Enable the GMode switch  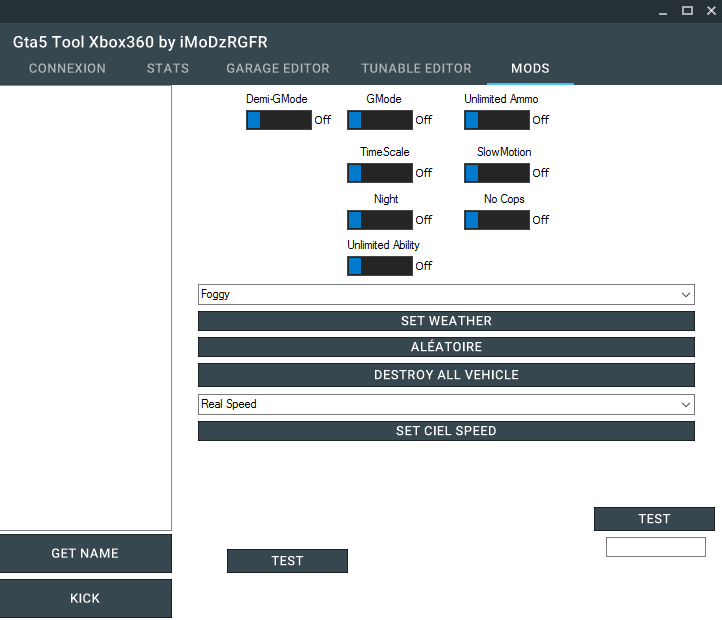[x=379, y=120]
